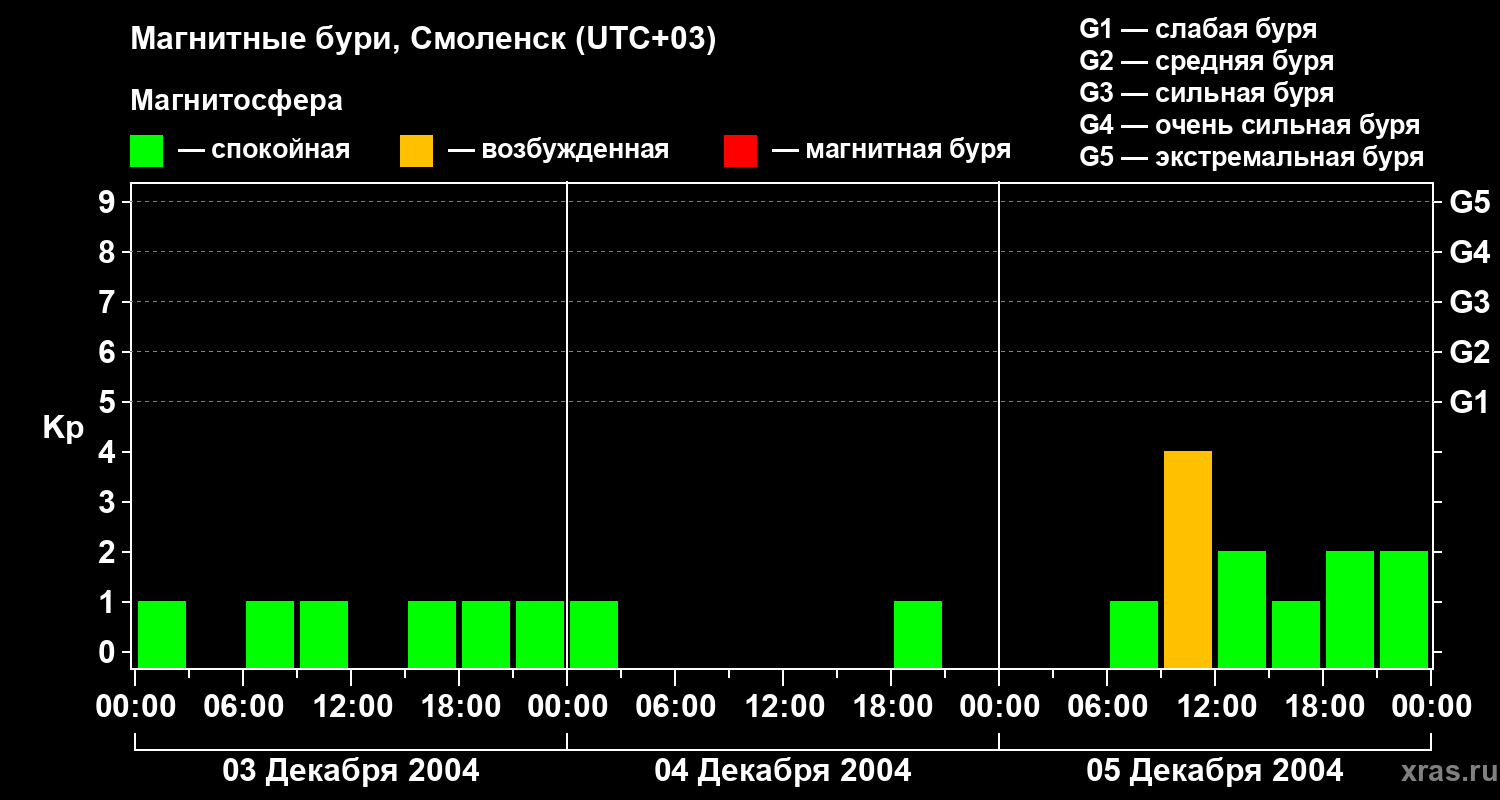Click the title 'Магнитные бури, Смоленск (UTC+03)'
This screenshot has height=800, width=1500.
(x=423, y=40)
